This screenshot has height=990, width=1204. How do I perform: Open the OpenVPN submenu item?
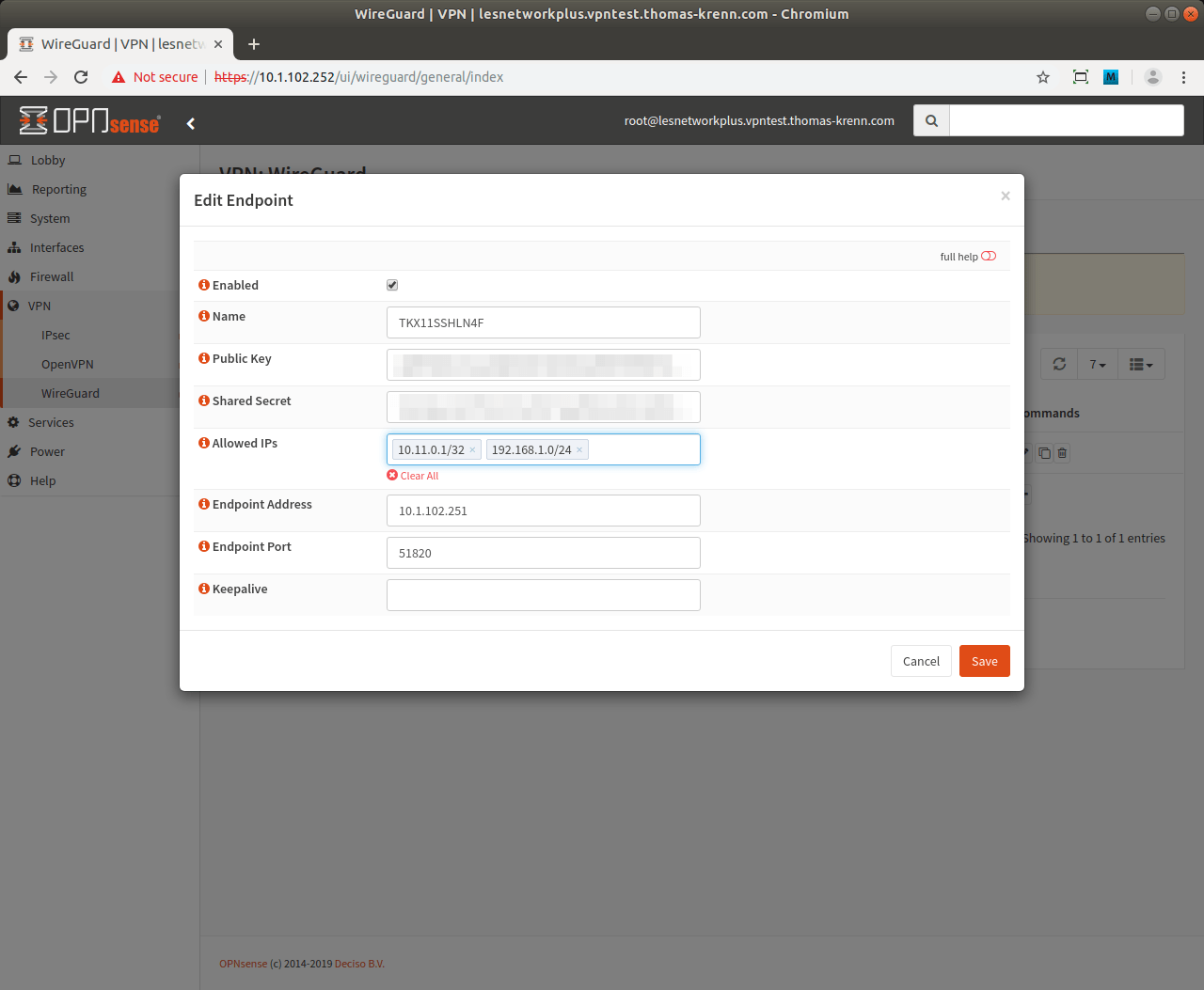(67, 364)
